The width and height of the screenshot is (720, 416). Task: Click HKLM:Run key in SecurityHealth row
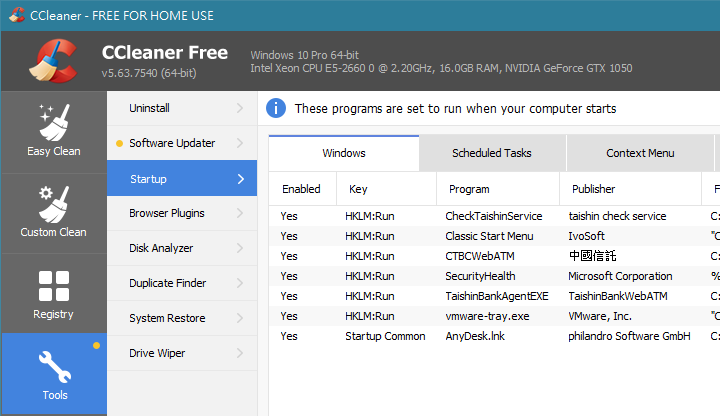pyautogui.click(x=370, y=276)
